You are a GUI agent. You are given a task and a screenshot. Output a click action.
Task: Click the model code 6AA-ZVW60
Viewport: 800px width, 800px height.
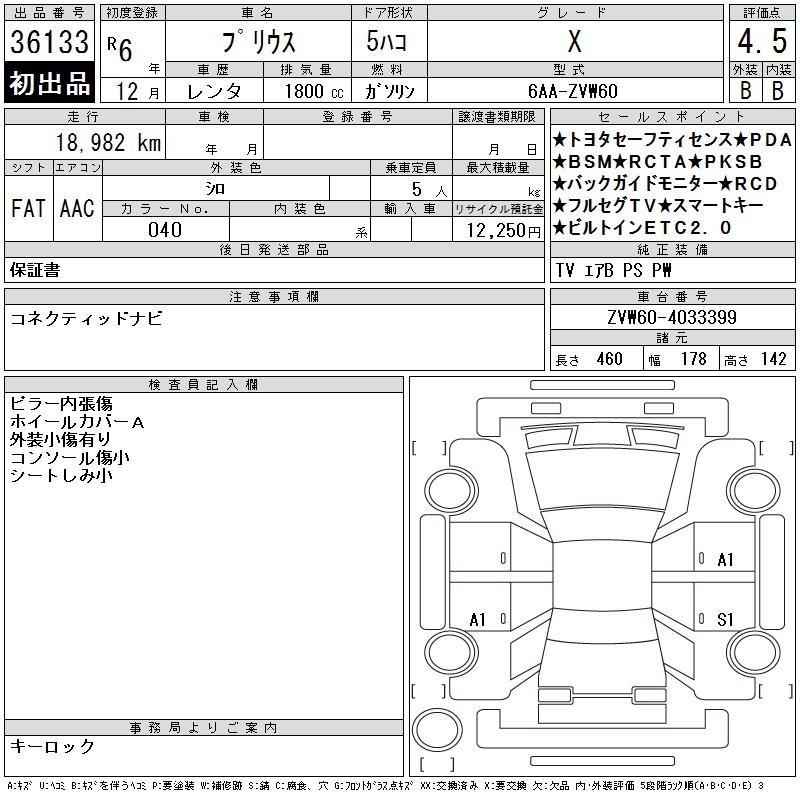(573, 91)
